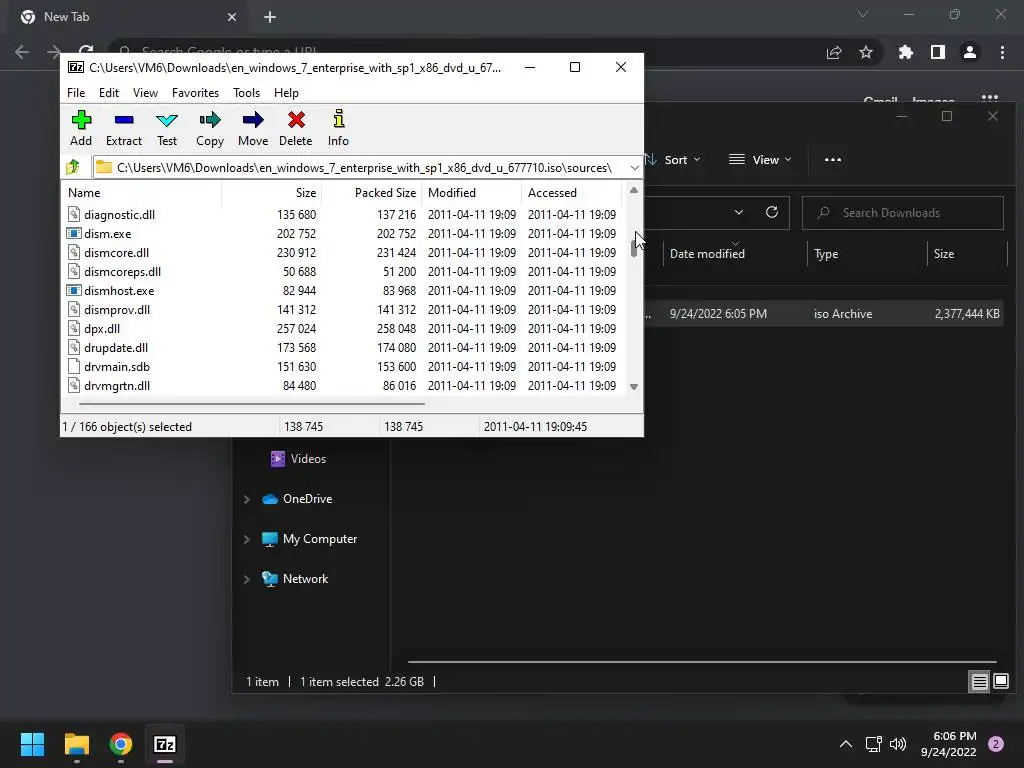Open the Favorites menu in 7-Zip
Screen dimensions: 1024x768
(195, 93)
